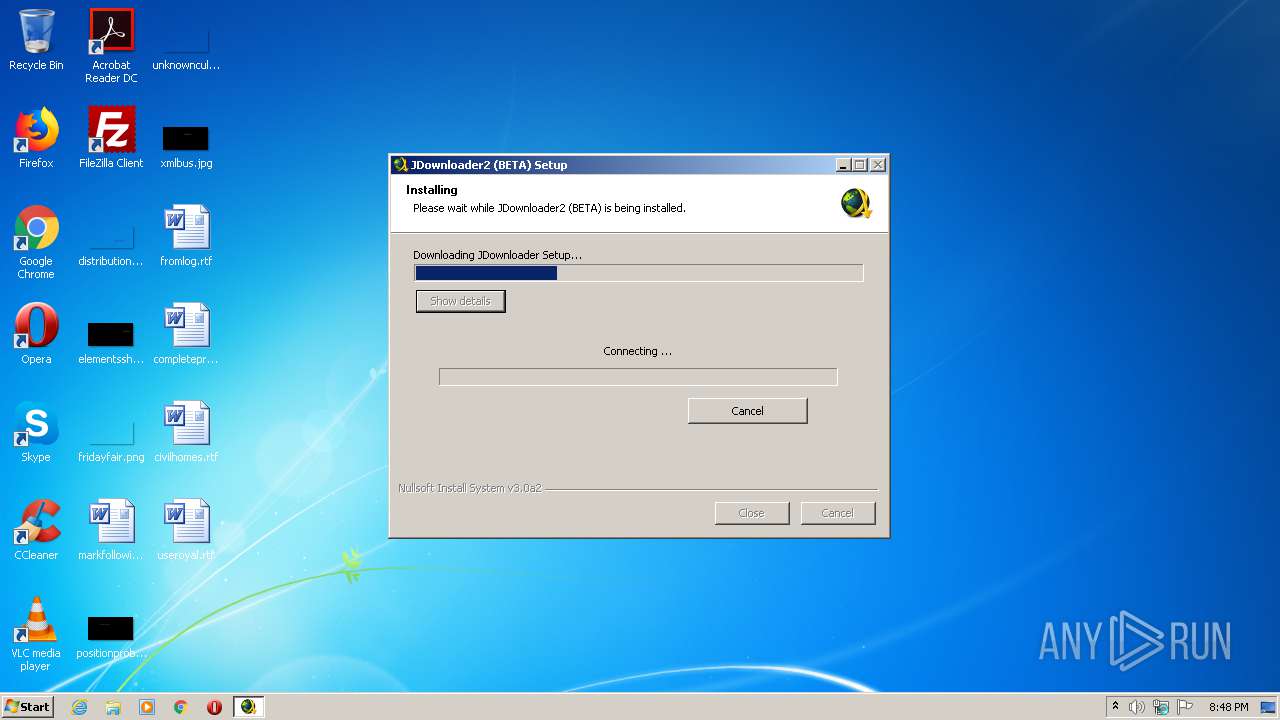This screenshot has width=1280, height=720.
Task: Select the useroyal.rtf document
Action: coord(186,530)
